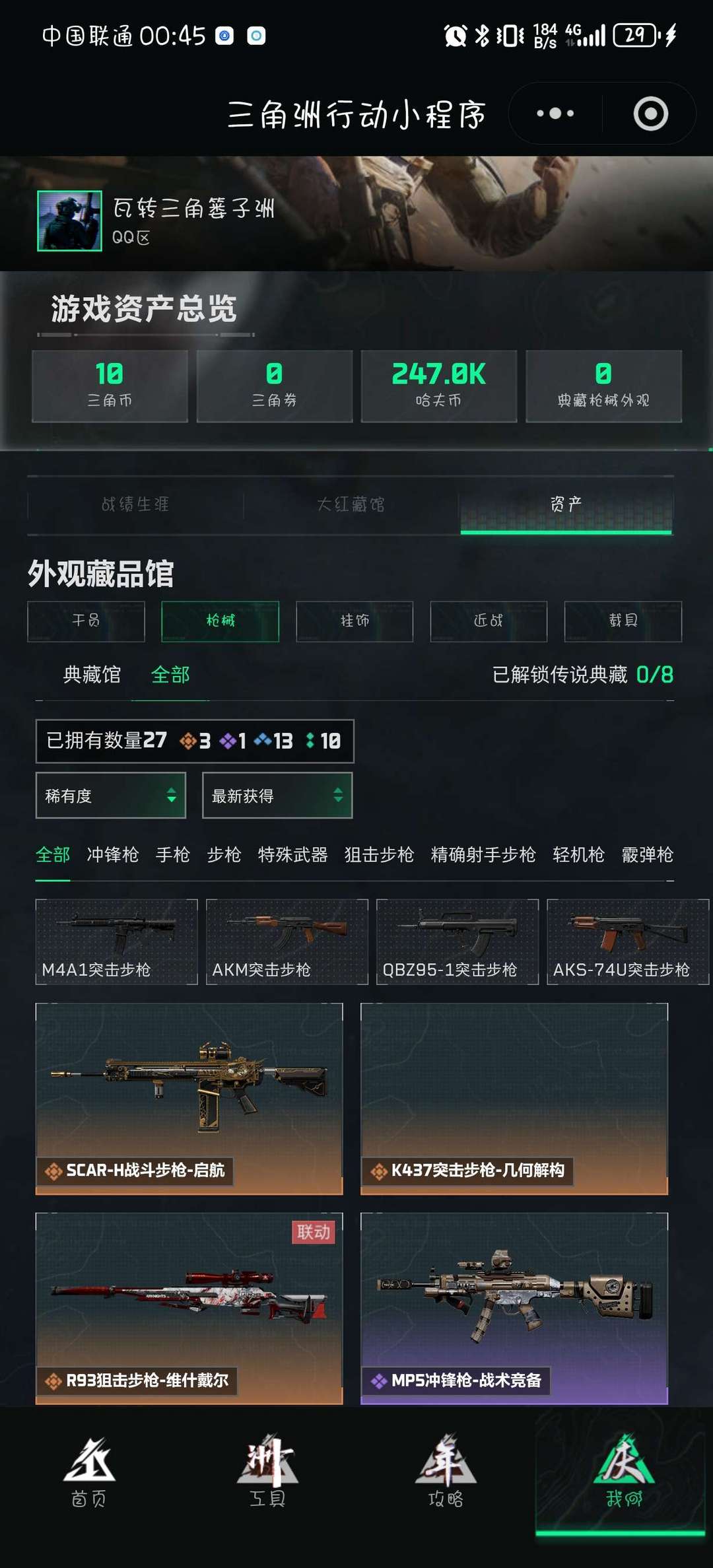Toggle the 近战 category filter
Viewport: 713px width, 1568px height.
coord(489,621)
